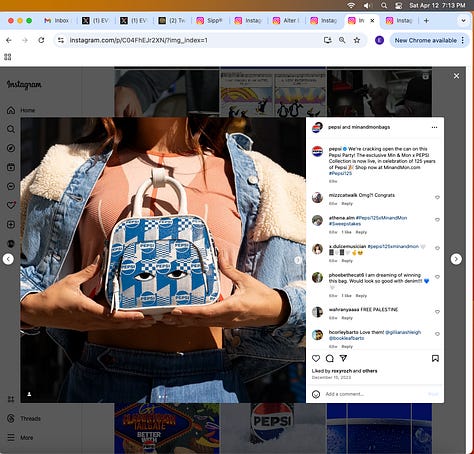Install app icon in address bar
This screenshot has width=474, height=454.
pos(328,40)
